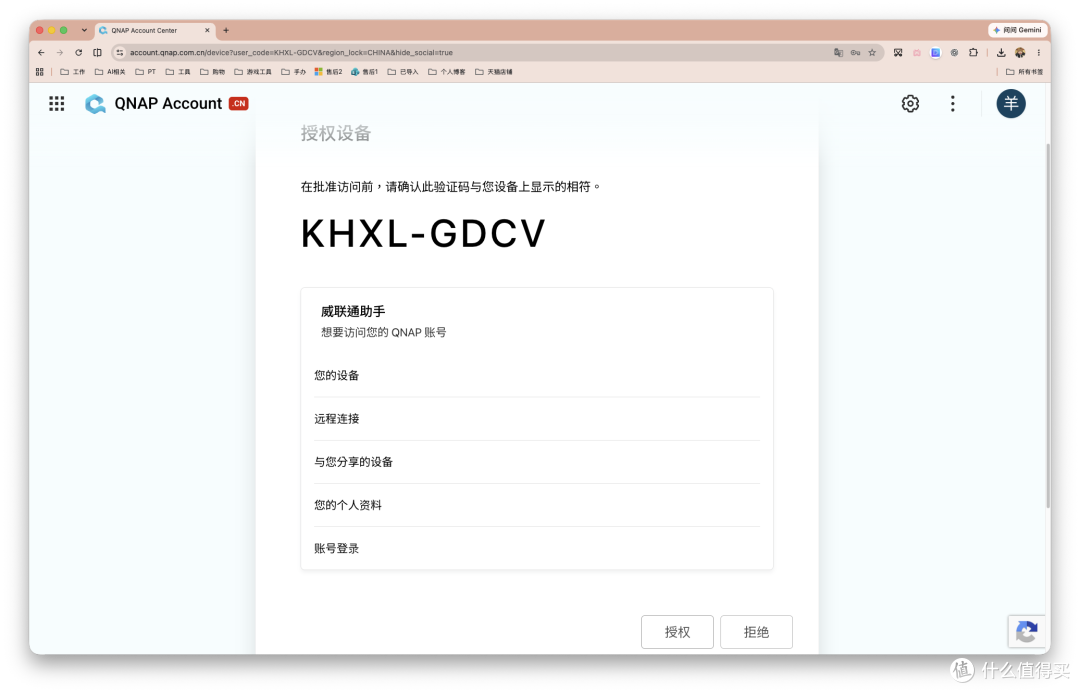Open the 工作 bookmark folder
Screen dimensions: 1080x693
(x=72, y=72)
